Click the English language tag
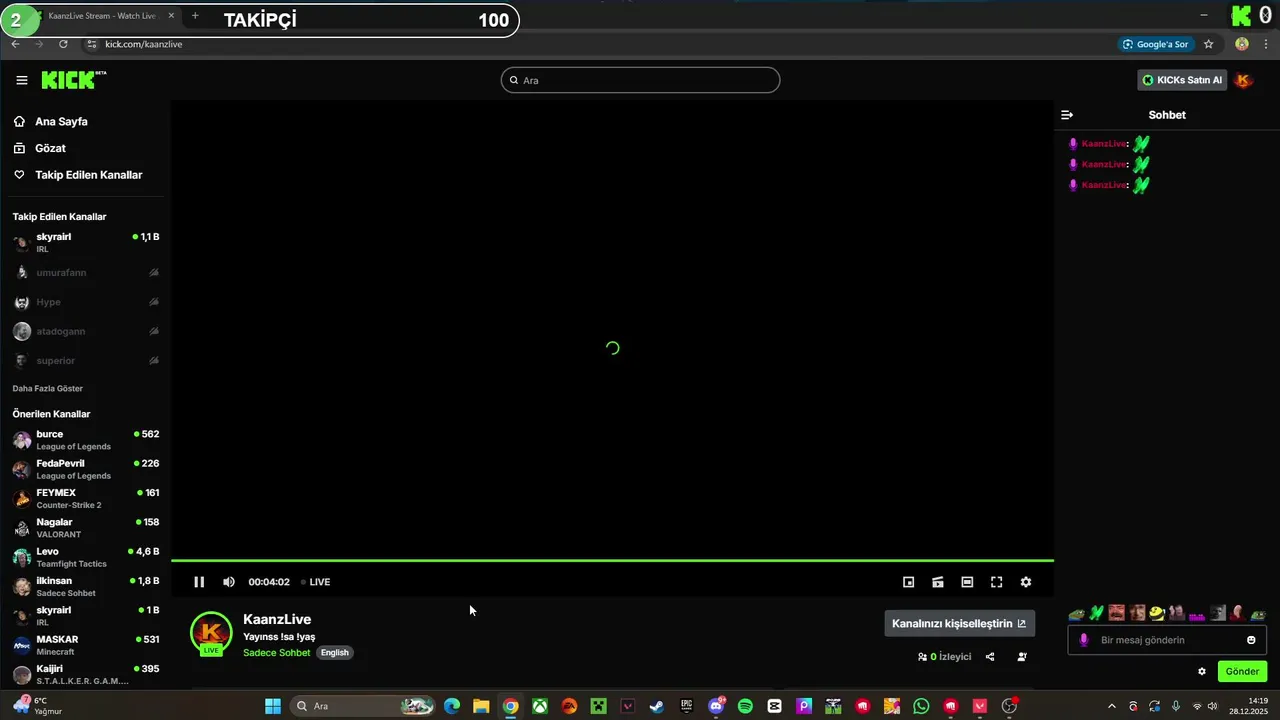 click(x=335, y=653)
